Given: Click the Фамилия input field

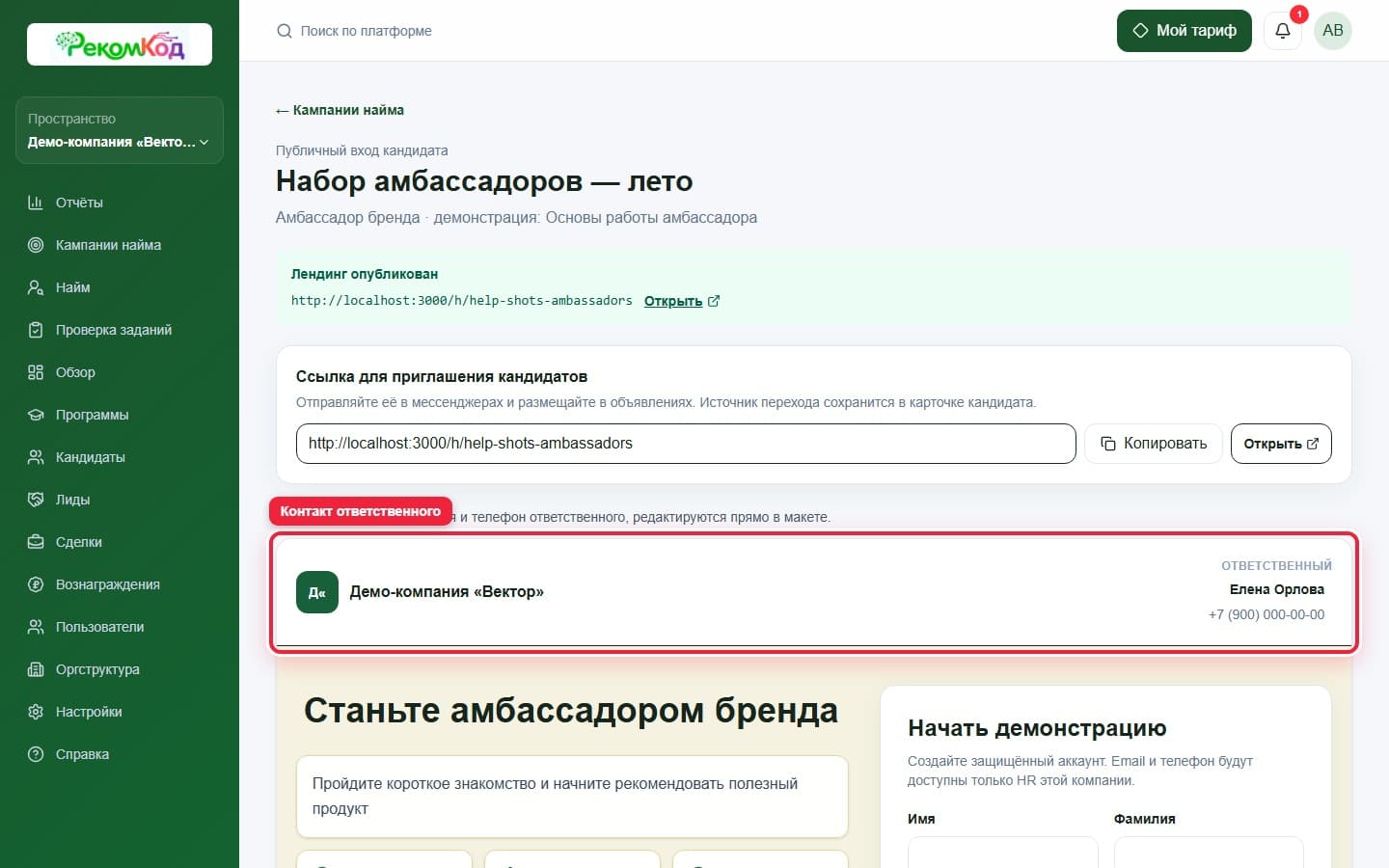Looking at the screenshot, I should coord(1209,852).
